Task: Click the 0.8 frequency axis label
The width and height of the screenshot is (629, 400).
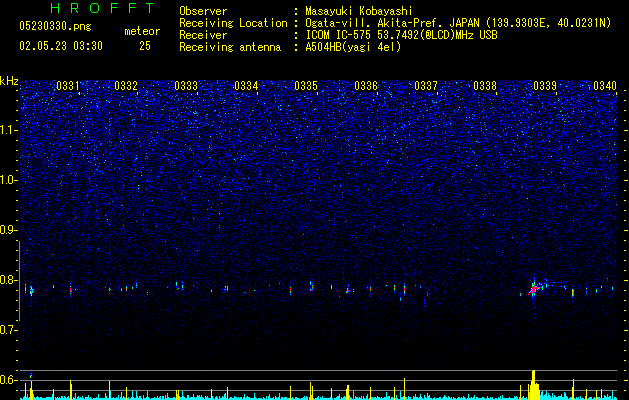Action: coord(9,280)
